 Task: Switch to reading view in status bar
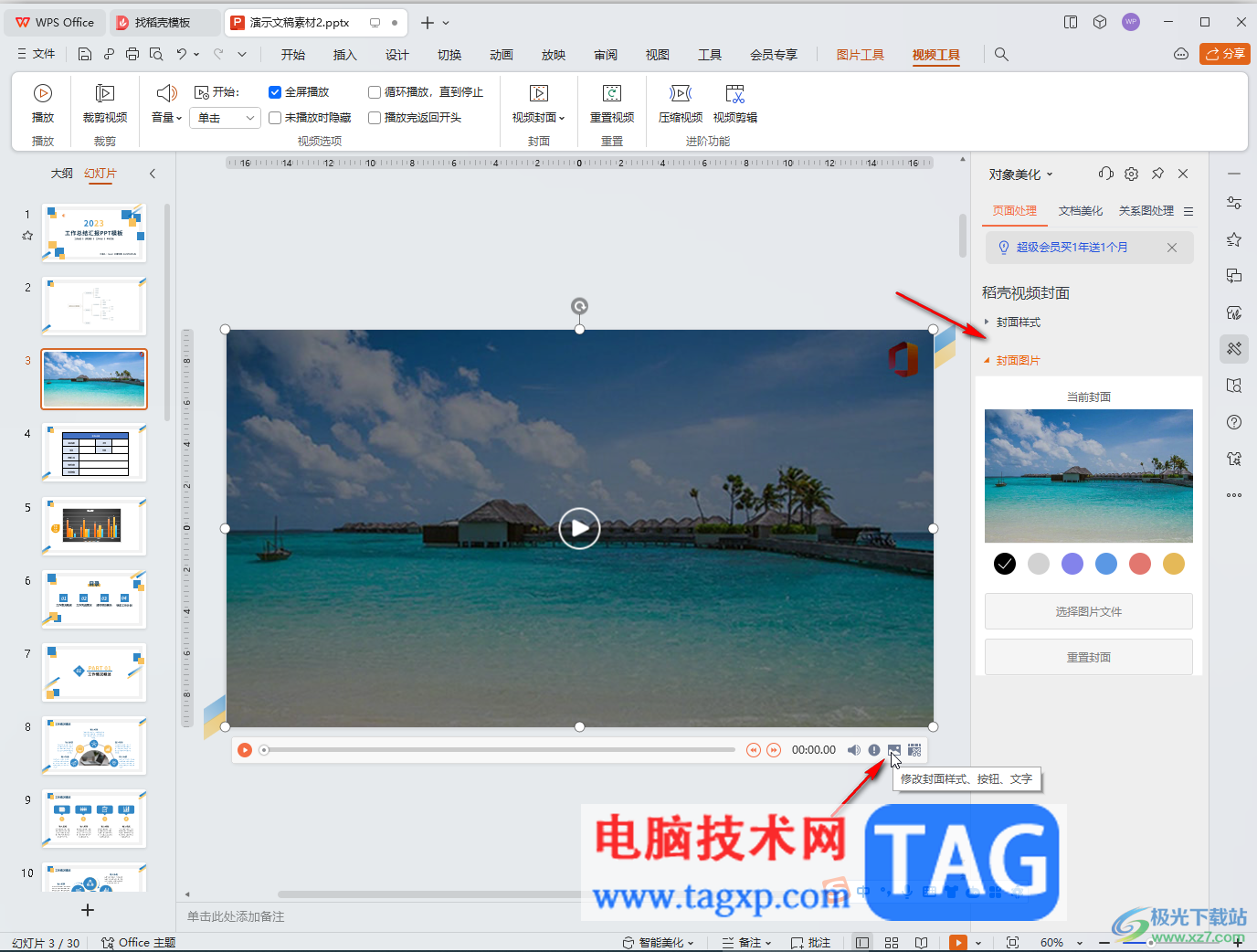921,942
